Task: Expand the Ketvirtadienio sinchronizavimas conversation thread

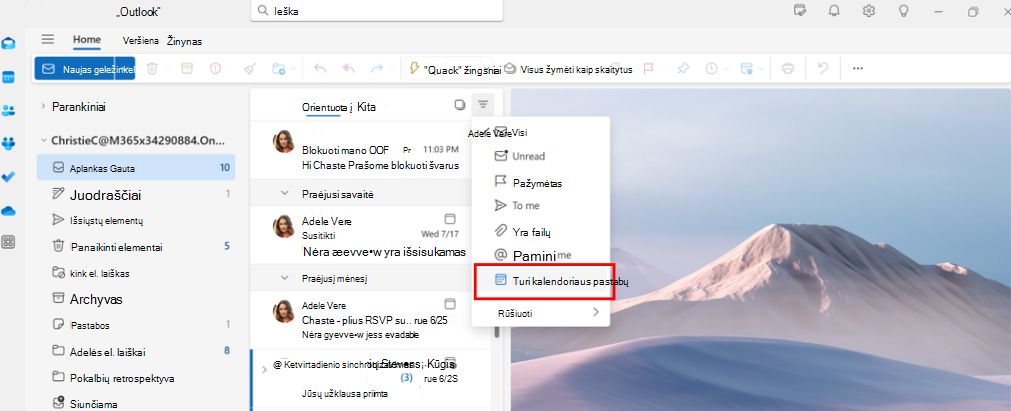Action: pyautogui.click(x=264, y=369)
